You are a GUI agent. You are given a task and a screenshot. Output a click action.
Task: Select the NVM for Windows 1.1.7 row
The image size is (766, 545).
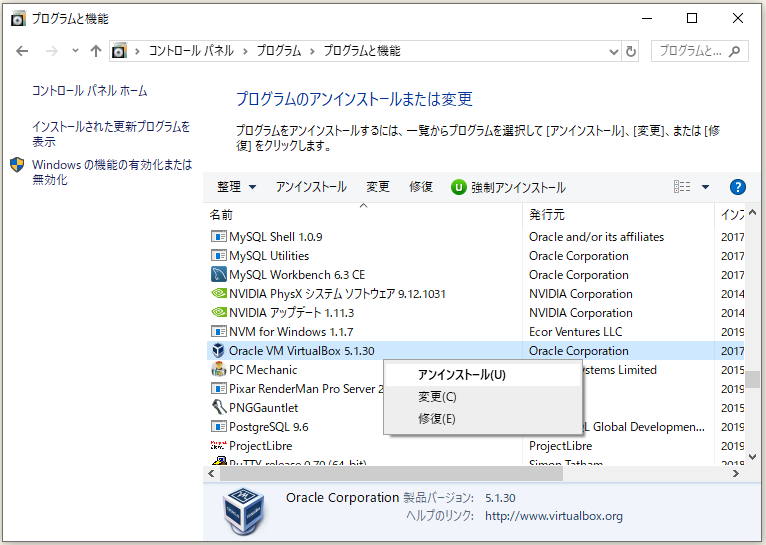point(473,332)
